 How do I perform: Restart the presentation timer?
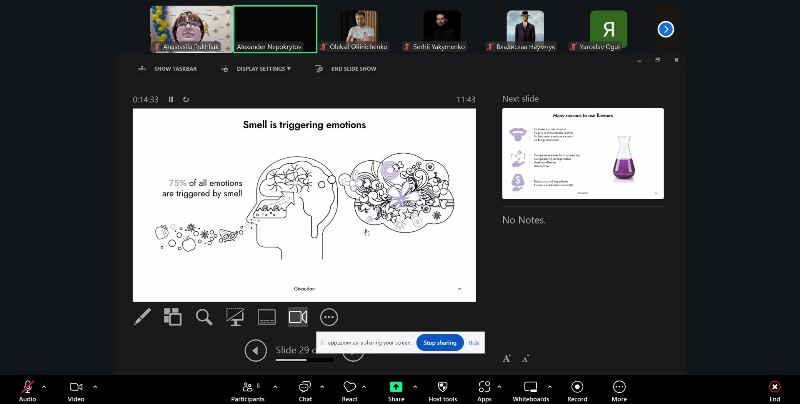click(x=186, y=99)
